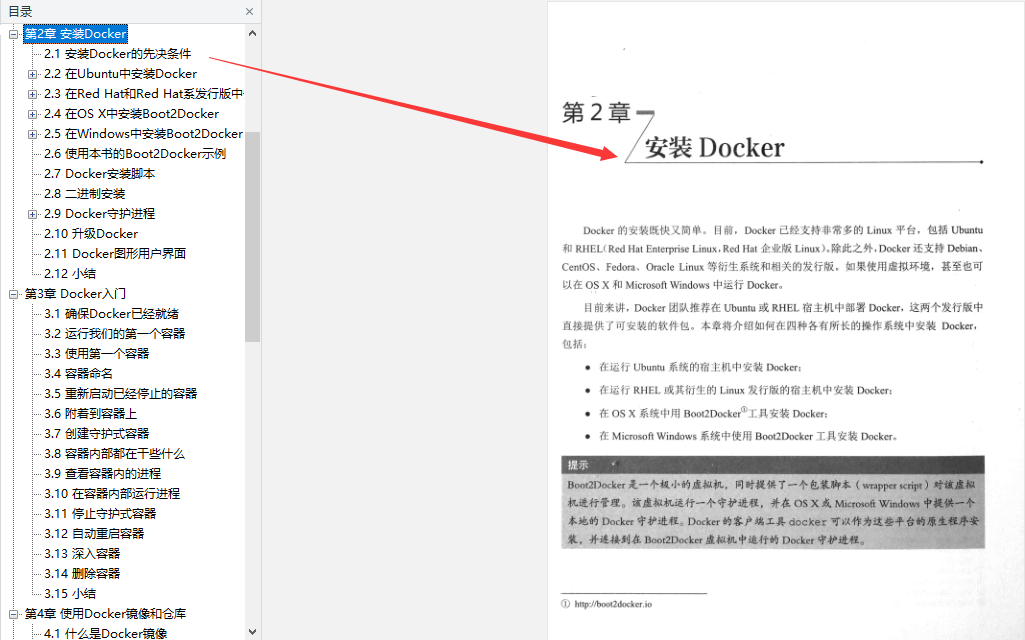Select the 第2章 安装Docker entry
This screenshot has width=1025, height=640.
(x=75, y=34)
